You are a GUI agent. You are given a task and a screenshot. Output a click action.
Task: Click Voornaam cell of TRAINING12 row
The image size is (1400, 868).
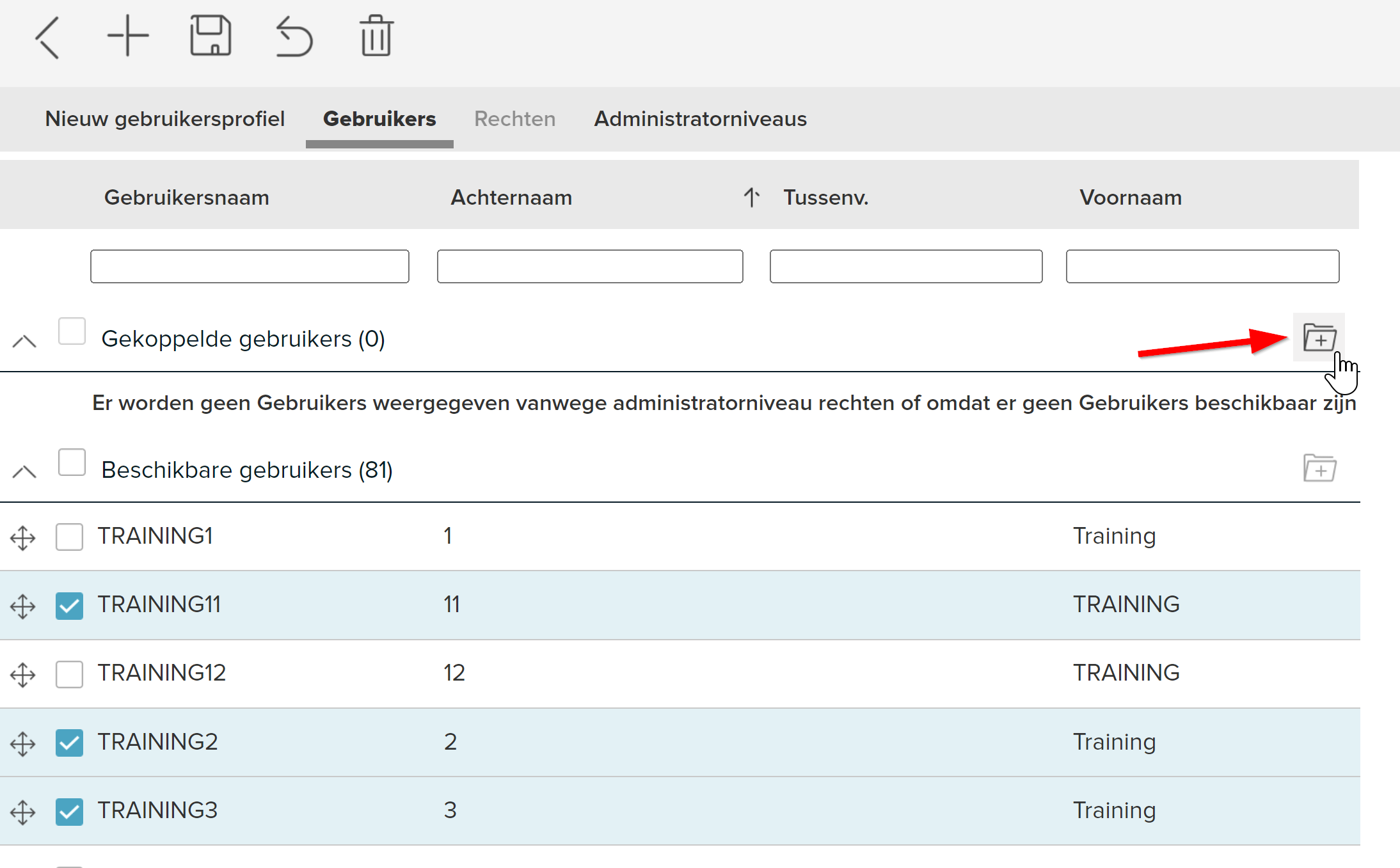[1126, 673]
